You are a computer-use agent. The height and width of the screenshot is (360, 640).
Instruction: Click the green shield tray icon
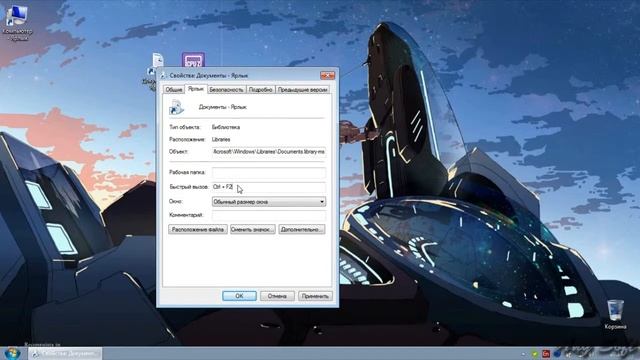534,354
